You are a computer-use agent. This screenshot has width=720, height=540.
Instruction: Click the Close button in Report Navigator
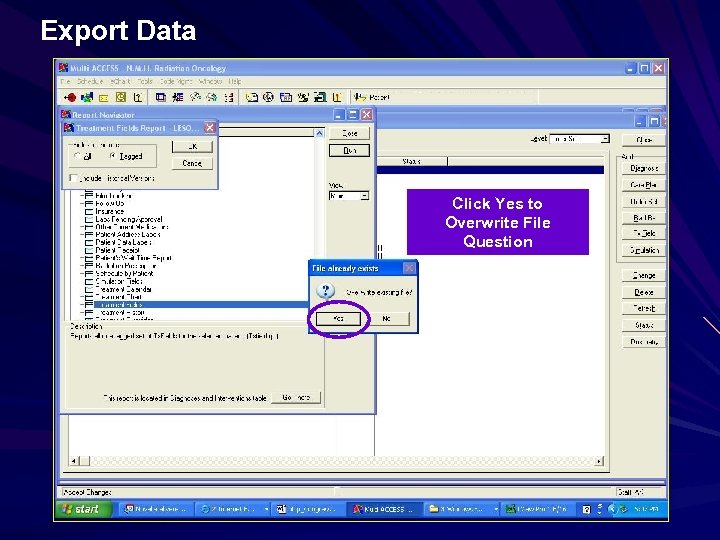pyautogui.click(x=349, y=133)
